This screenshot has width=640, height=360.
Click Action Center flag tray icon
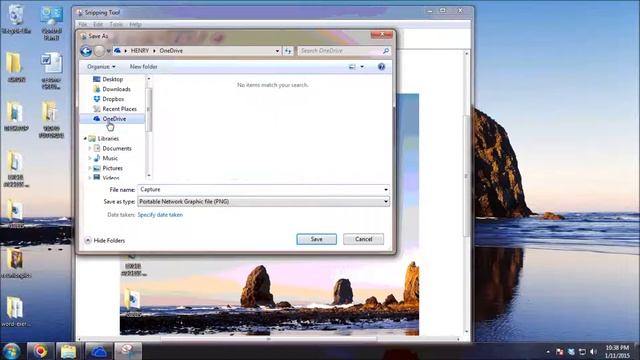click(560, 351)
